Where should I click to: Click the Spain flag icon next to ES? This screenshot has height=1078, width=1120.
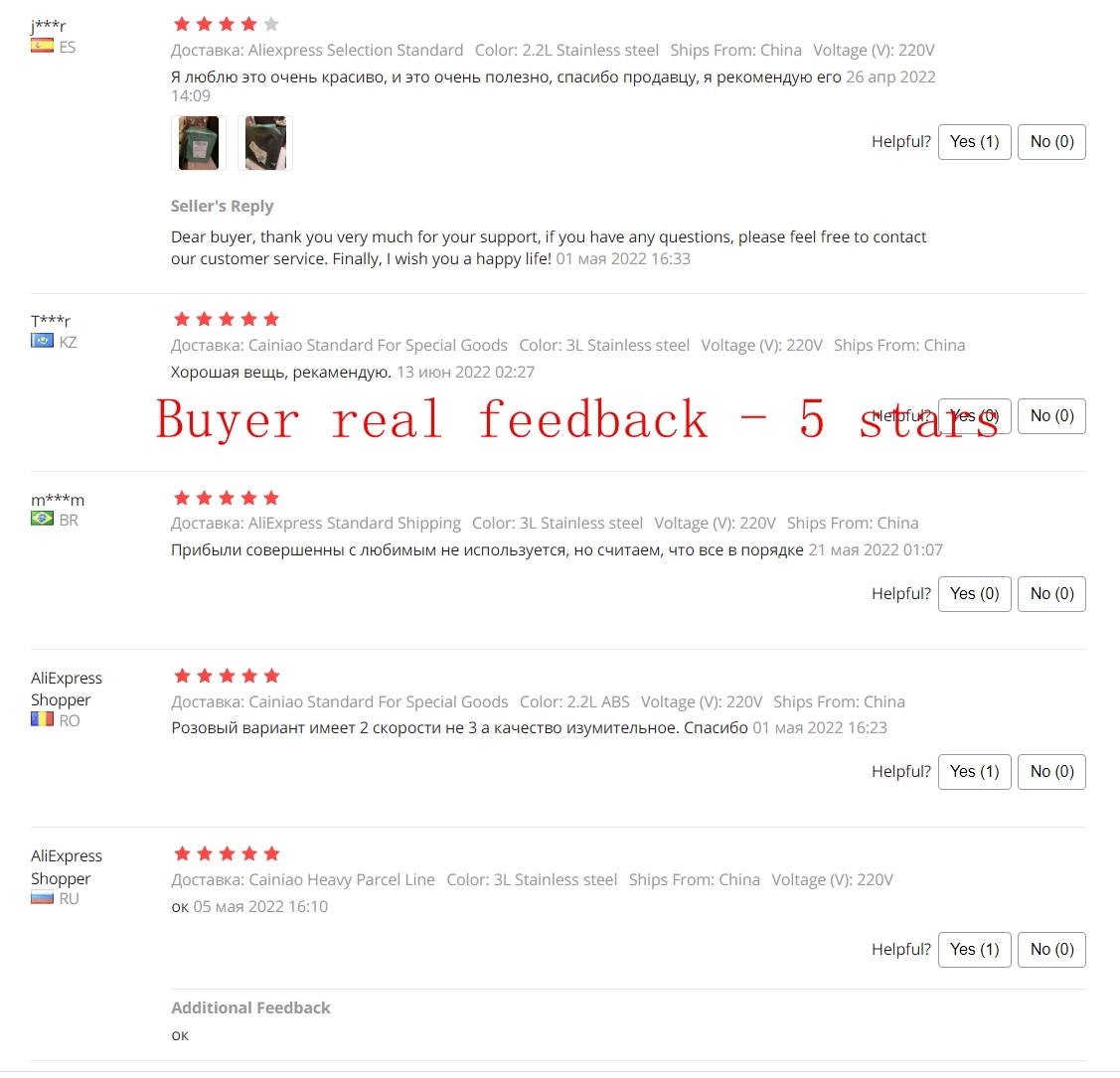[42, 47]
